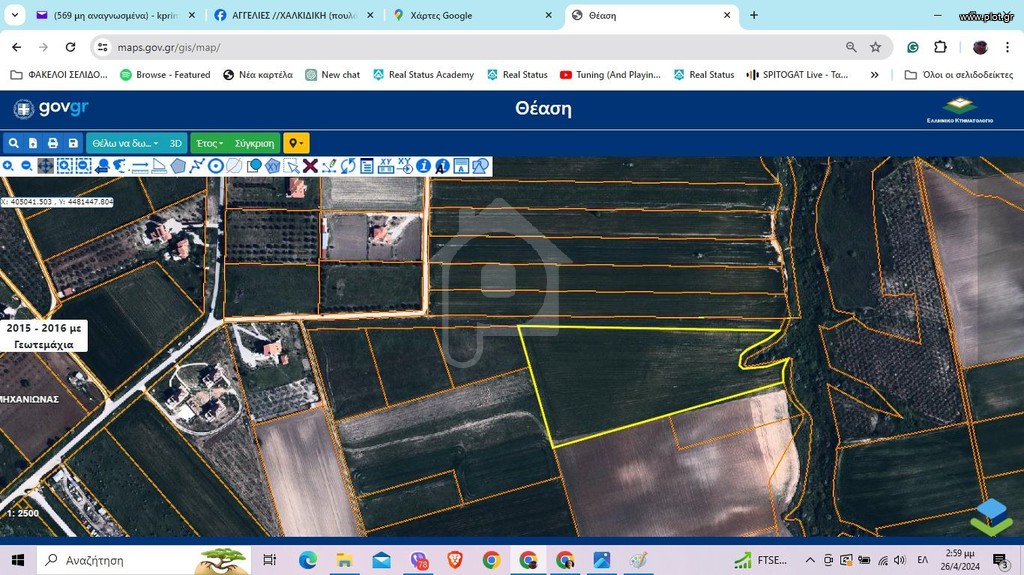Click the blue search magnifier button
Screen dimensions: 1024x575
coord(13,143)
